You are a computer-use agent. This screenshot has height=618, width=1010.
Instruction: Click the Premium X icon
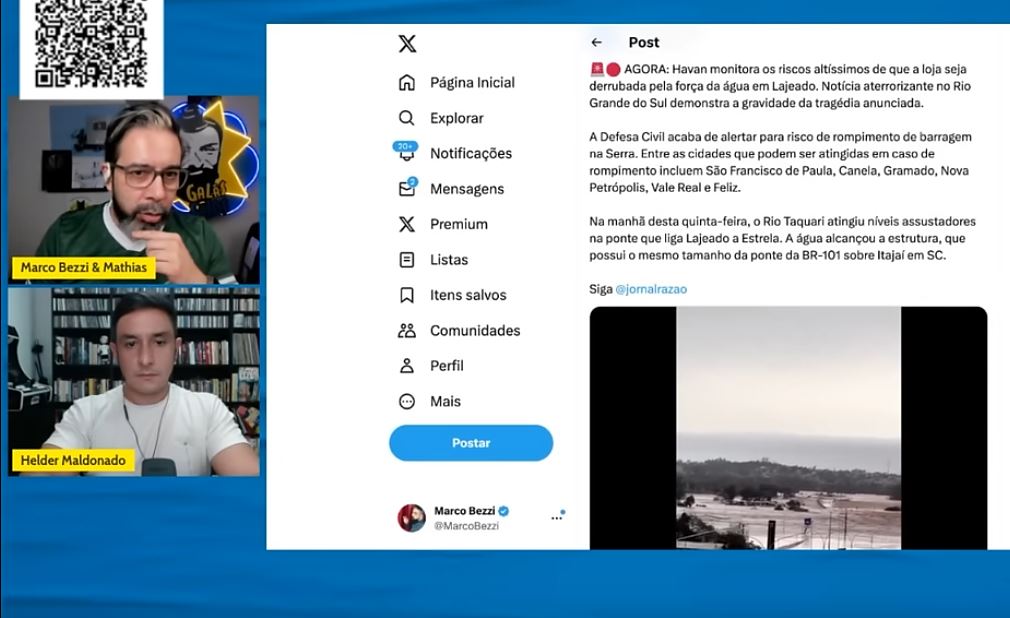point(406,224)
